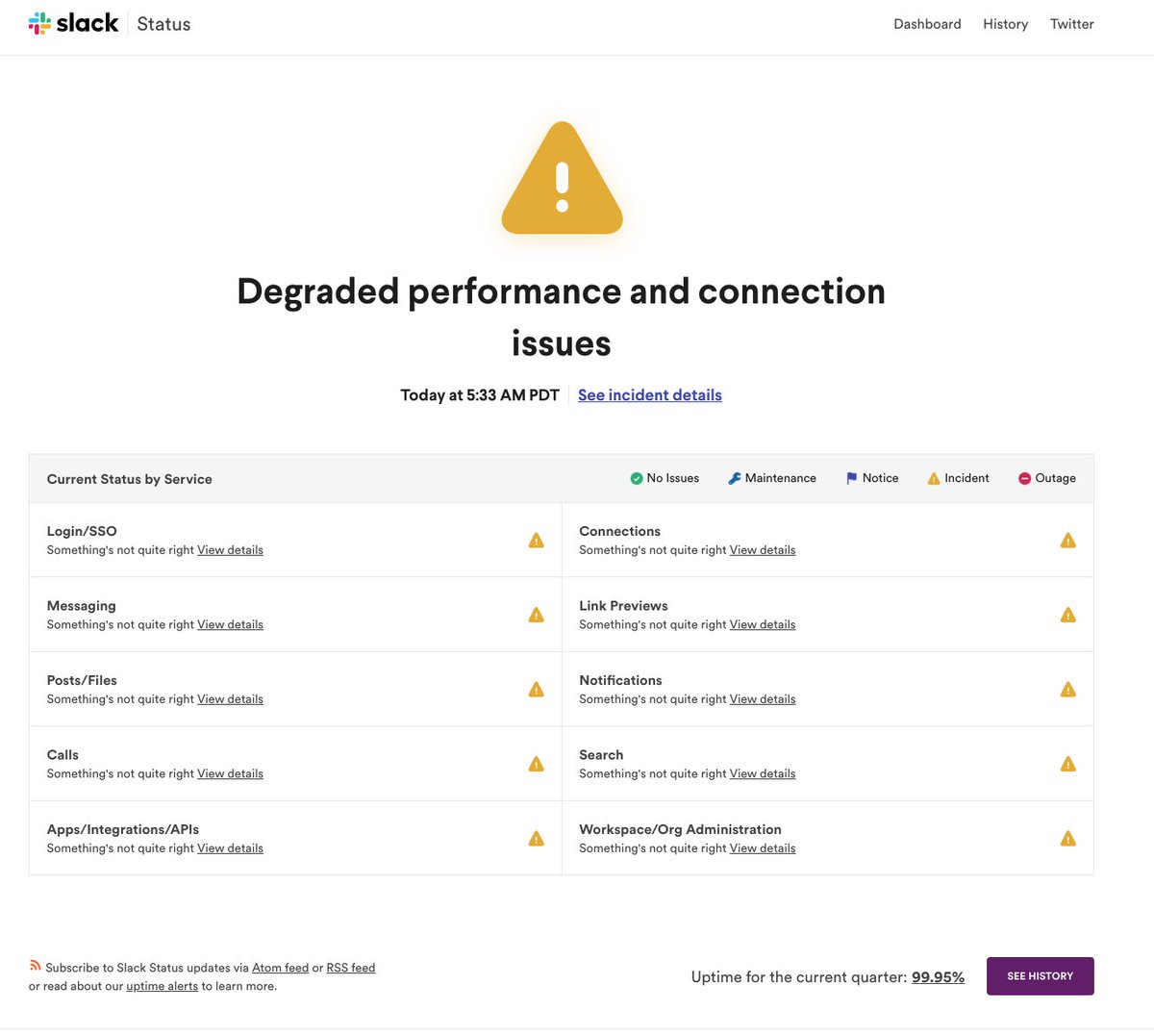Click the Degraded performance headline
1154x1036 pixels.
[562, 317]
